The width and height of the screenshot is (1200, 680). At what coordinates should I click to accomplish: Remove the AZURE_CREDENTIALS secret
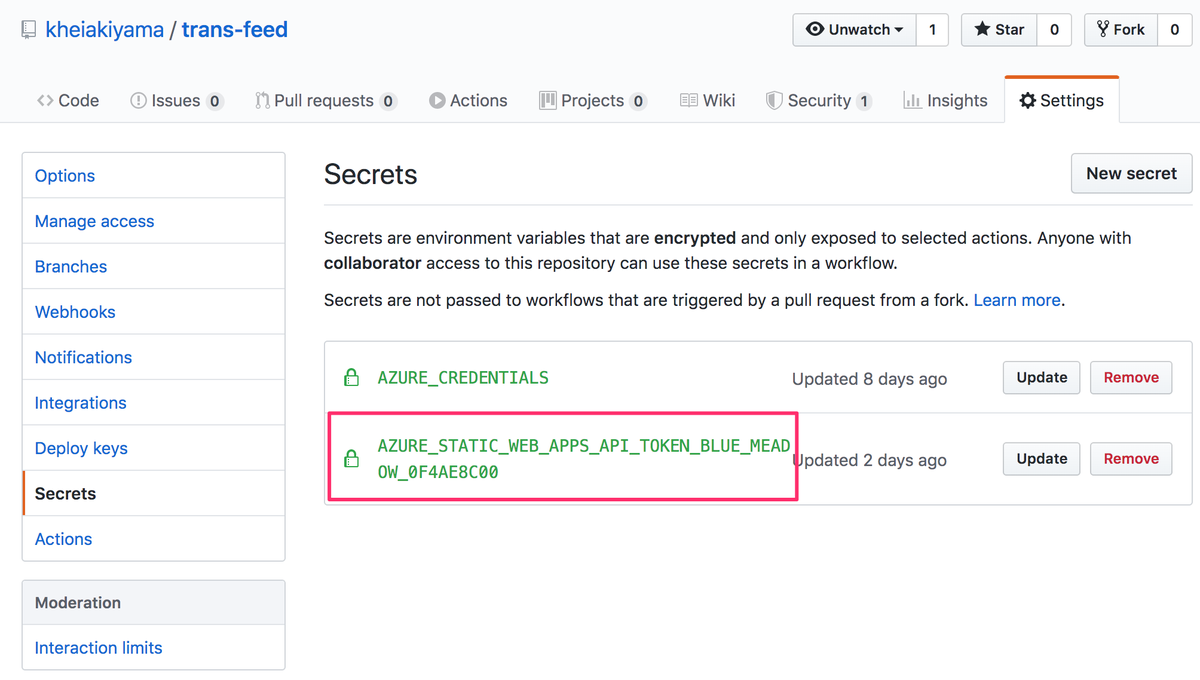[x=1131, y=377]
